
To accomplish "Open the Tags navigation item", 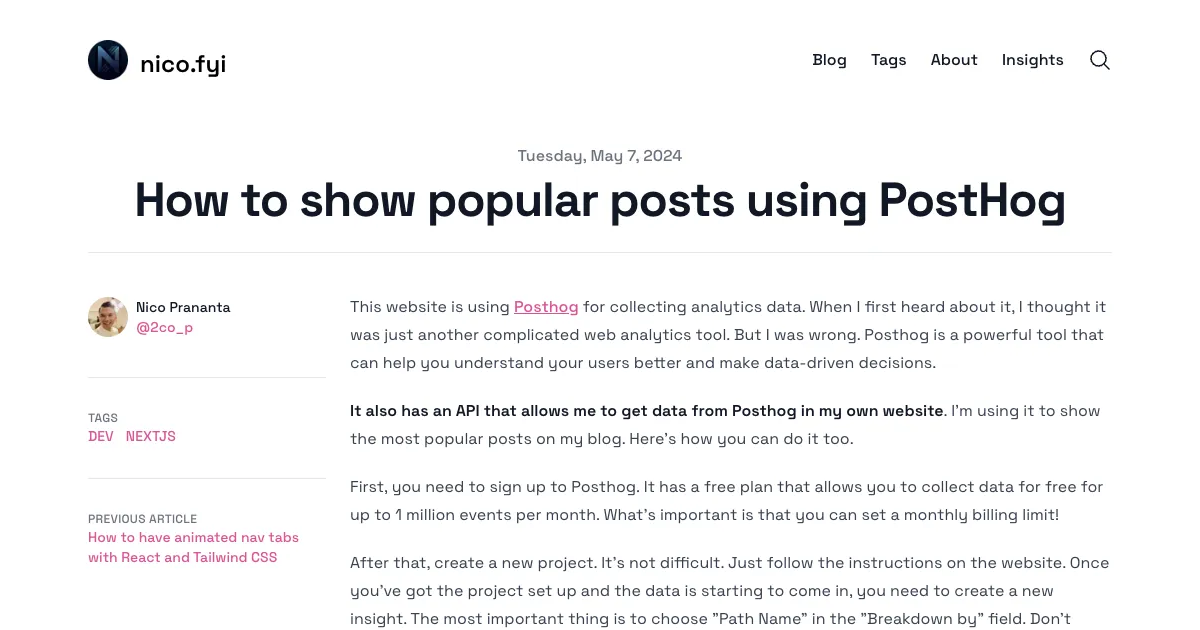I will 888,60.
